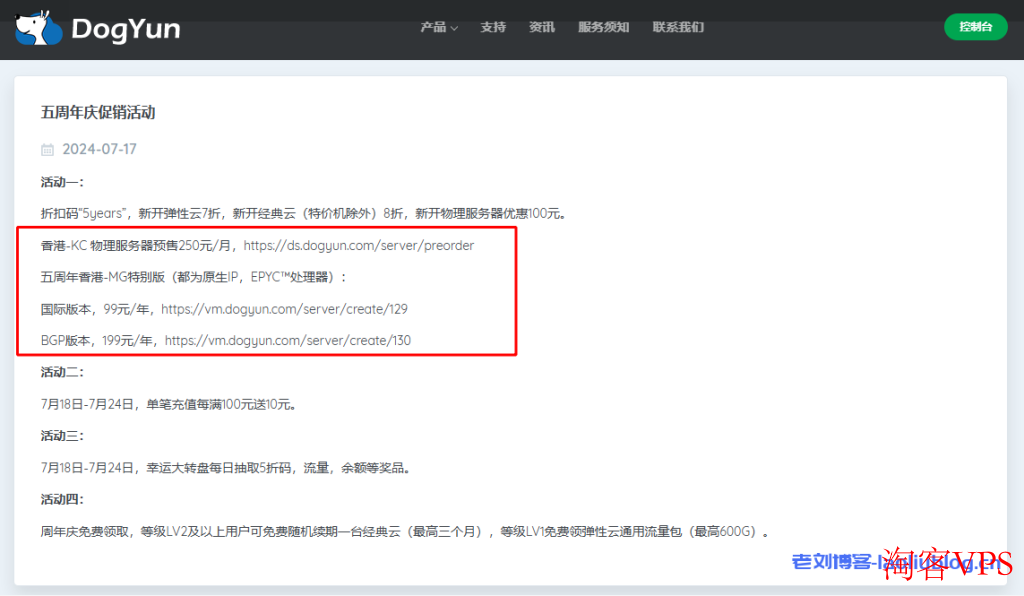This screenshot has width=1024, height=596.
Task: Click the DogYun brand name text
Action: [125, 29]
